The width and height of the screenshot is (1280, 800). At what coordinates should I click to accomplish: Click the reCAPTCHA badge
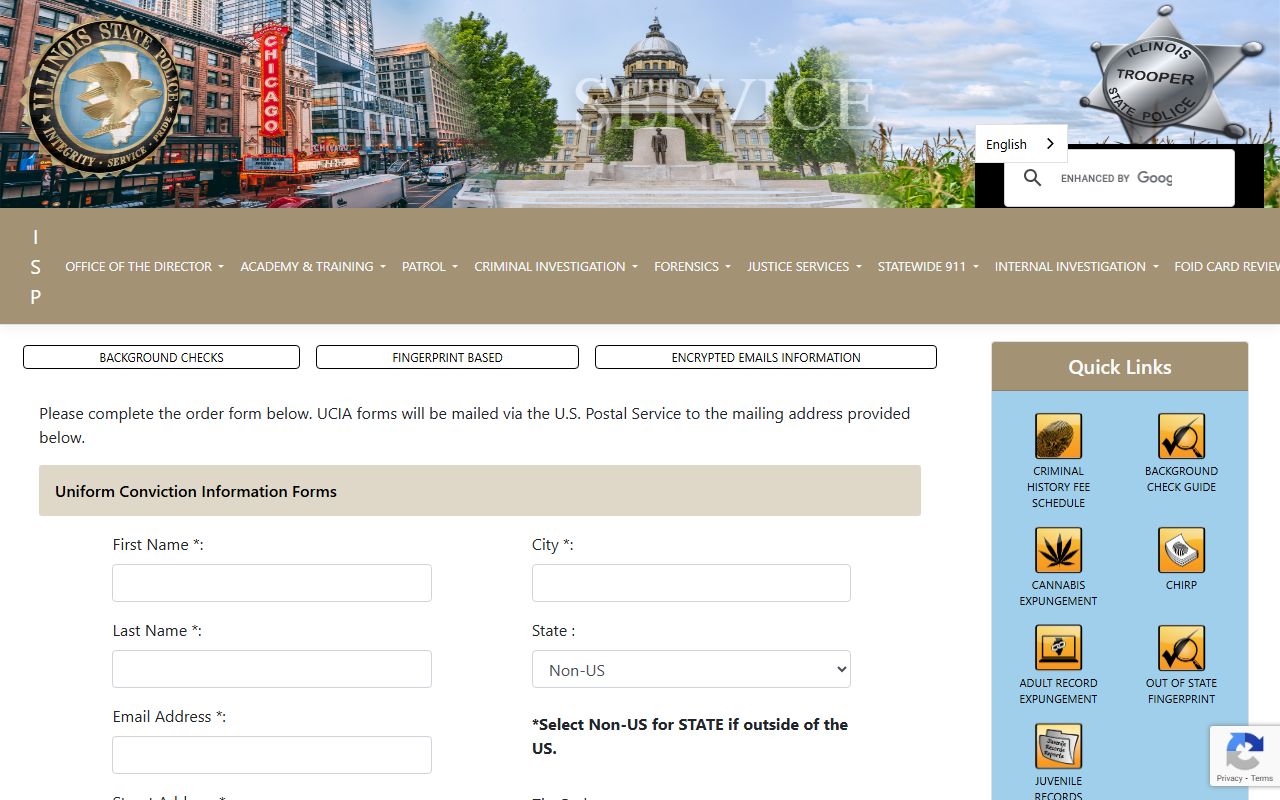1245,756
